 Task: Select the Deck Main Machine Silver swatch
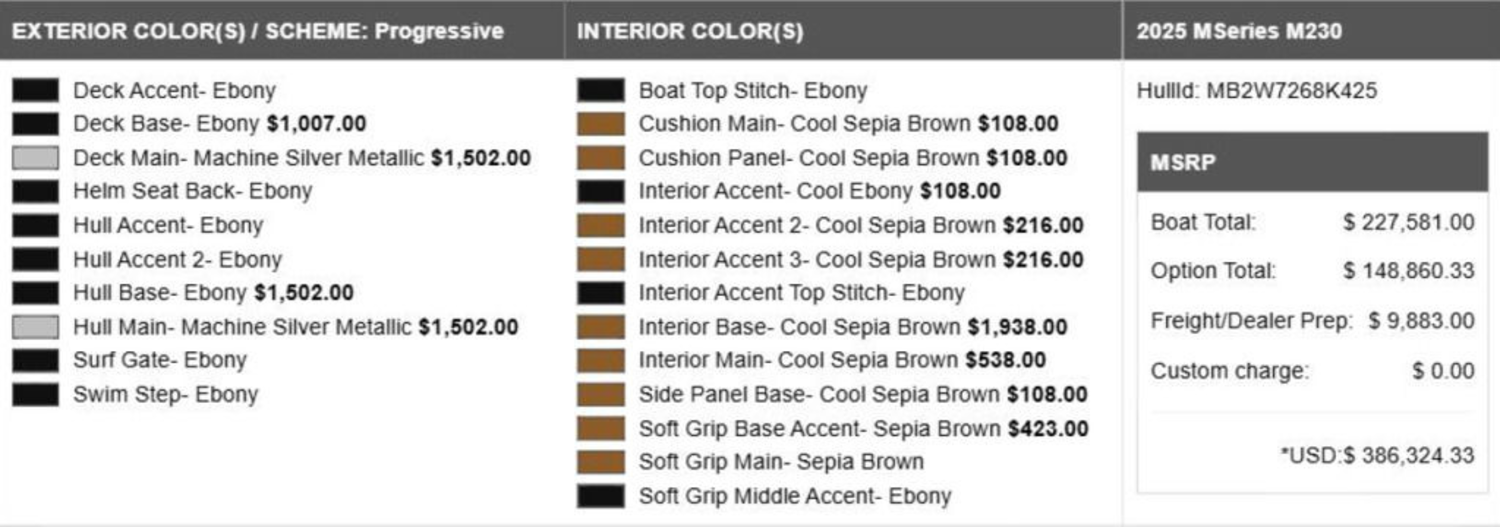pyautogui.click(x=35, y=158)
